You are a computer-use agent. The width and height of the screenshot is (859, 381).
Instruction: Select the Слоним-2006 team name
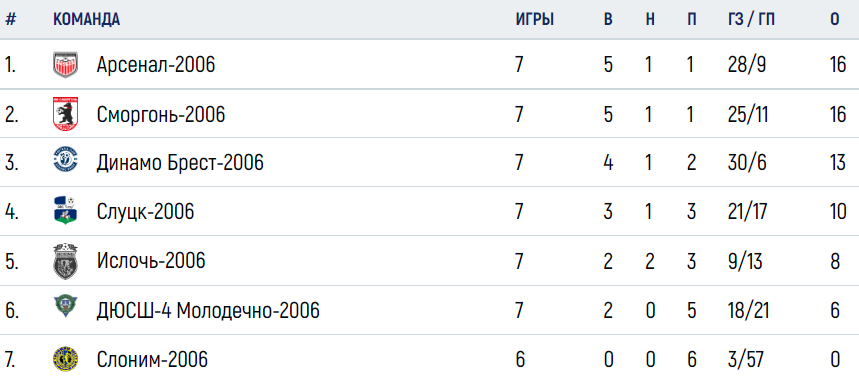coord(152,360)
